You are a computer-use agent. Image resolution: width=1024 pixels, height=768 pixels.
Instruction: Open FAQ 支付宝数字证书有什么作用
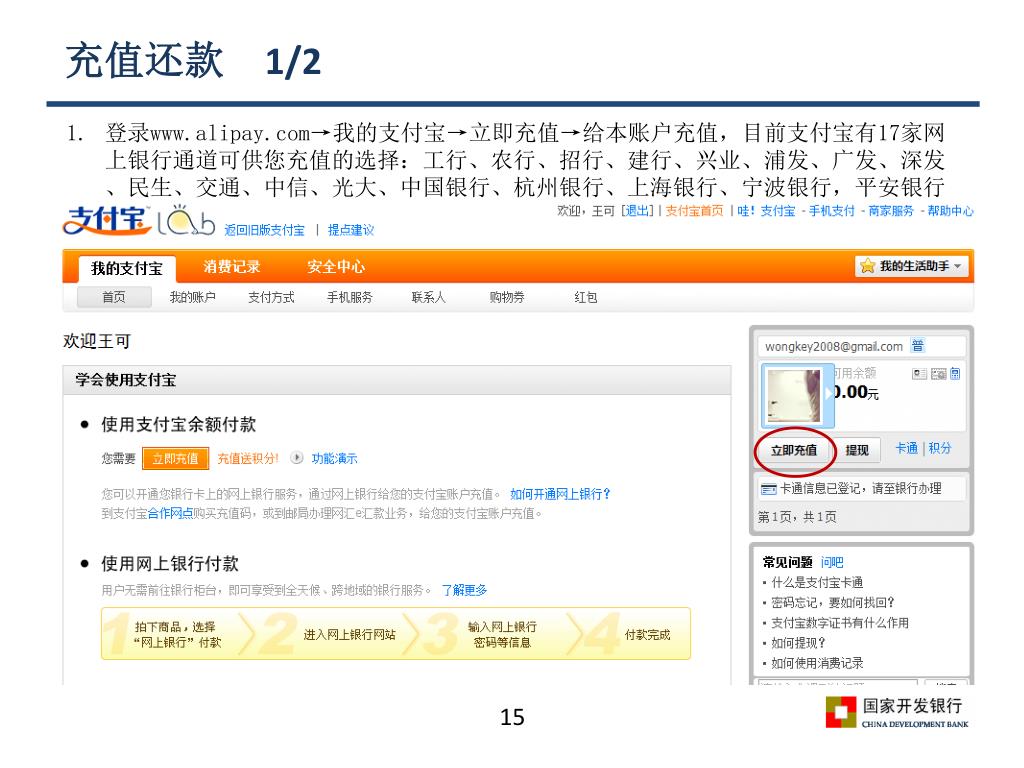[x=840, y=622]
